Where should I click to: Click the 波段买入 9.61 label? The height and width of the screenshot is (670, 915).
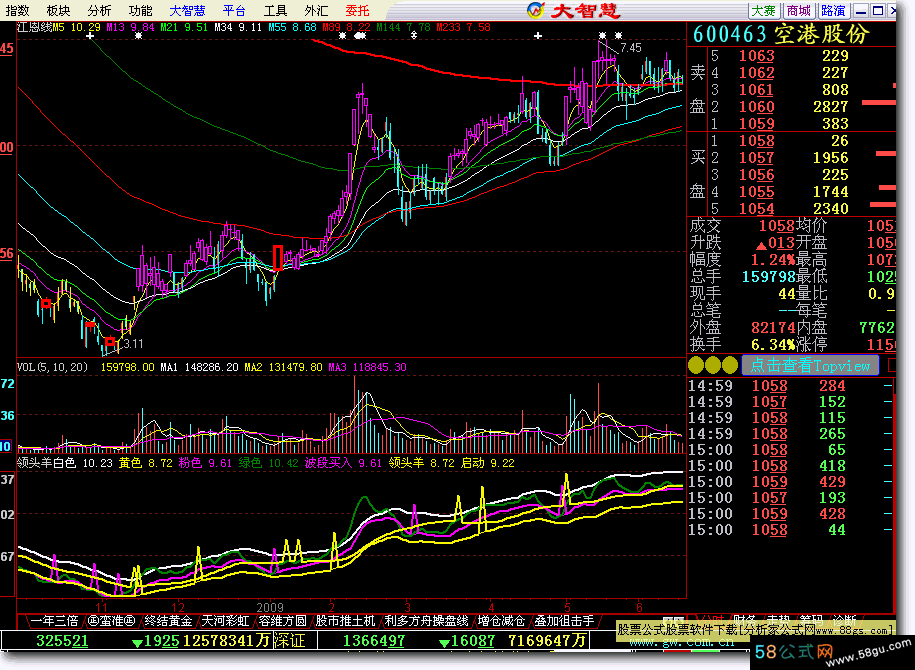click(x=343, y=463)
